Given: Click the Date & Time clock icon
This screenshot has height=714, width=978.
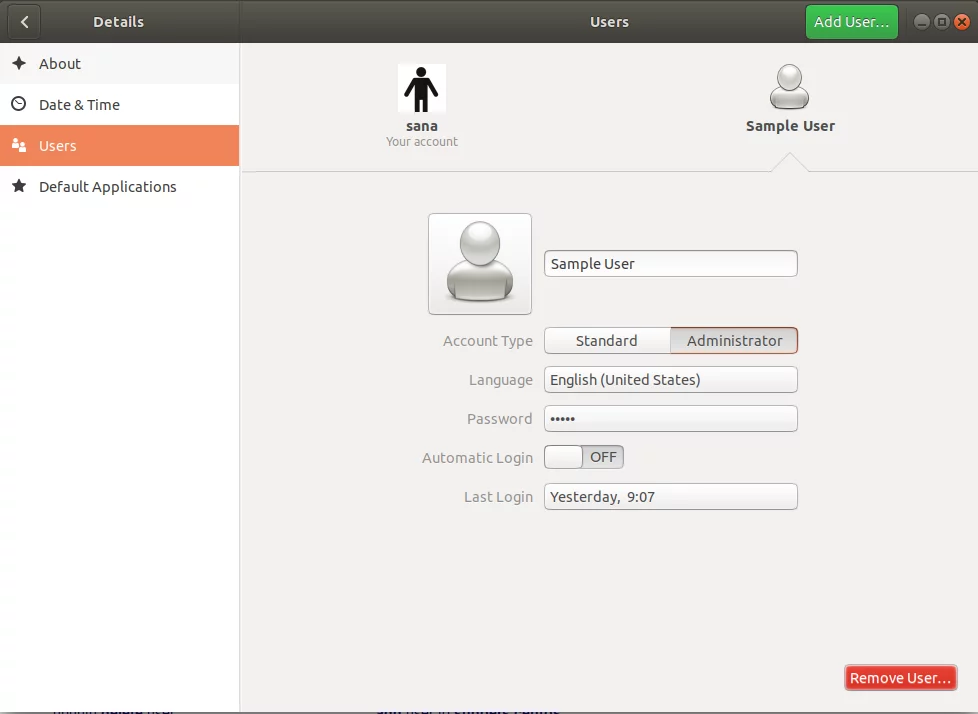Looking at the screenshot, I should 19,104.
